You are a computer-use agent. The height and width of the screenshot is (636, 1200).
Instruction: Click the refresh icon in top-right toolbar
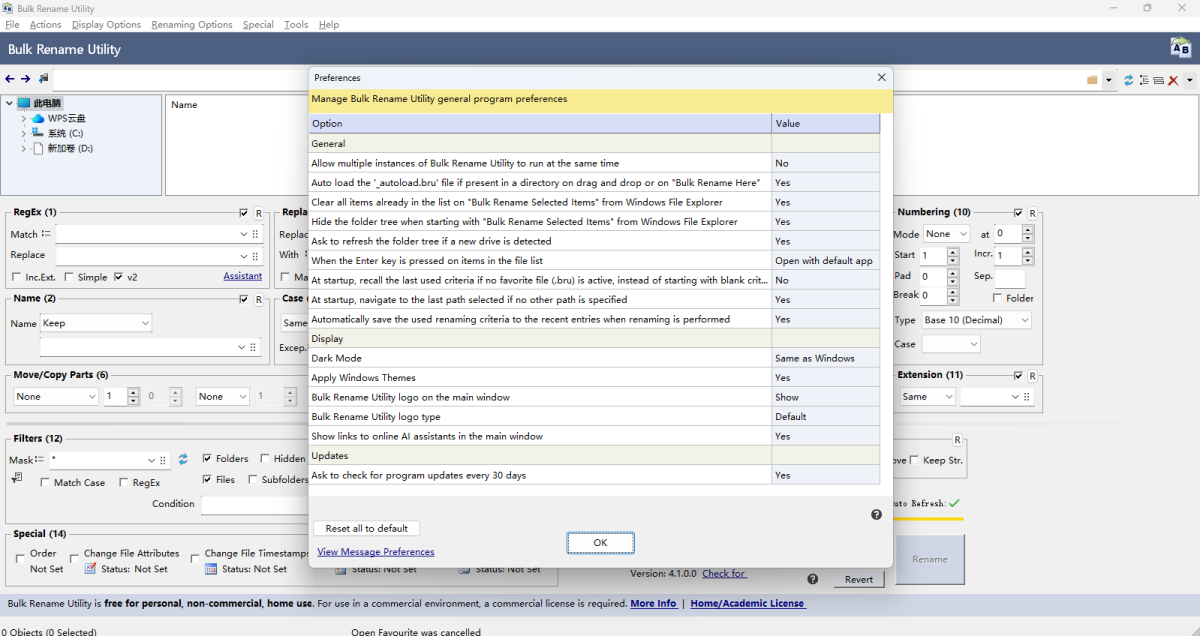(1128, 80)
